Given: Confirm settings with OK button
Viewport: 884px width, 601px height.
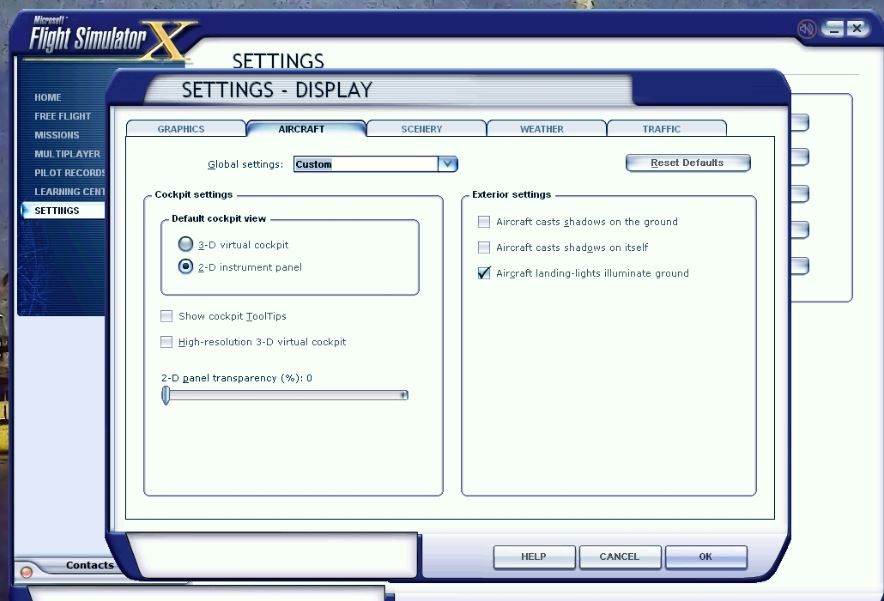Looking at the screenshot, I should coord(706,557).
